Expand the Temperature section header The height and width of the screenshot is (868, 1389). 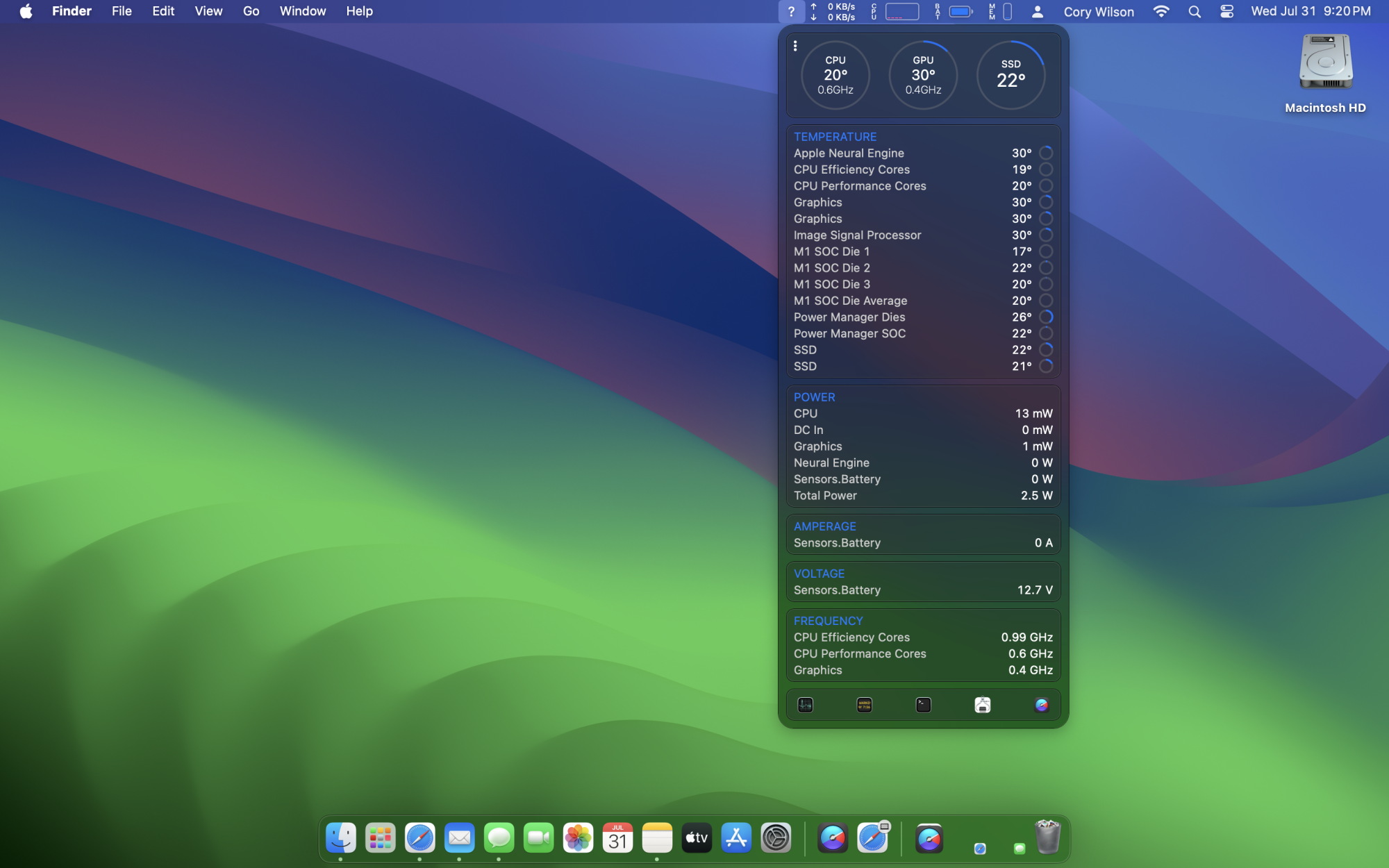pyautogui.click(x=835, y=137)
